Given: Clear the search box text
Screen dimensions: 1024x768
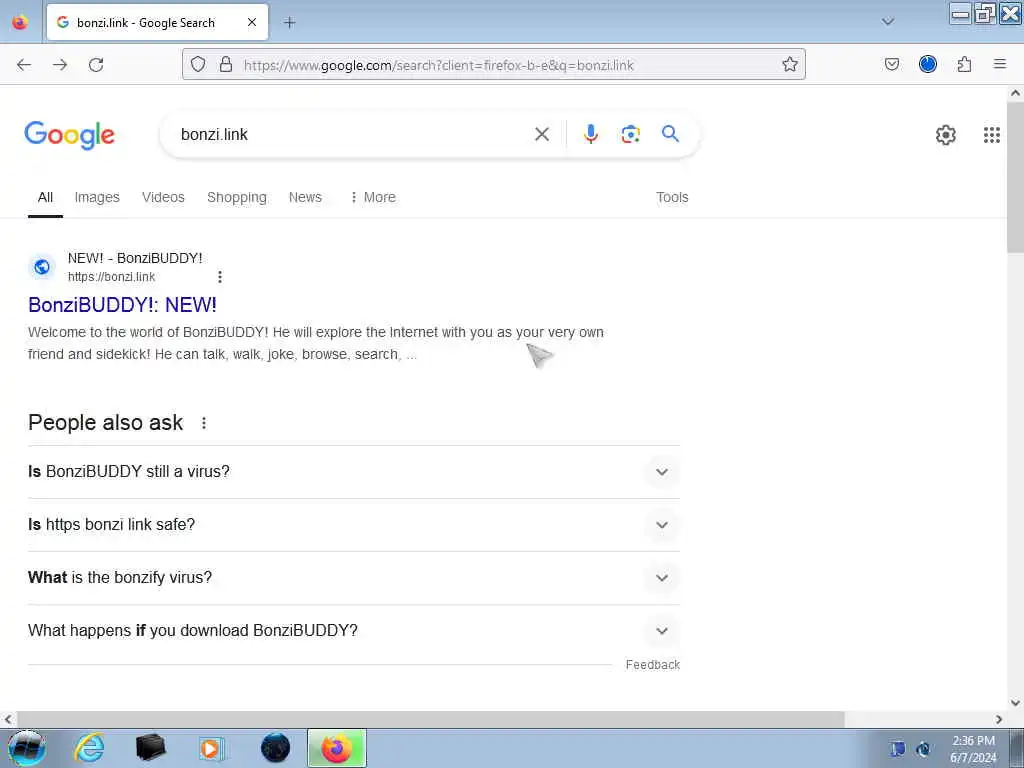Looking at the screenshot, I should click(541, 135).
